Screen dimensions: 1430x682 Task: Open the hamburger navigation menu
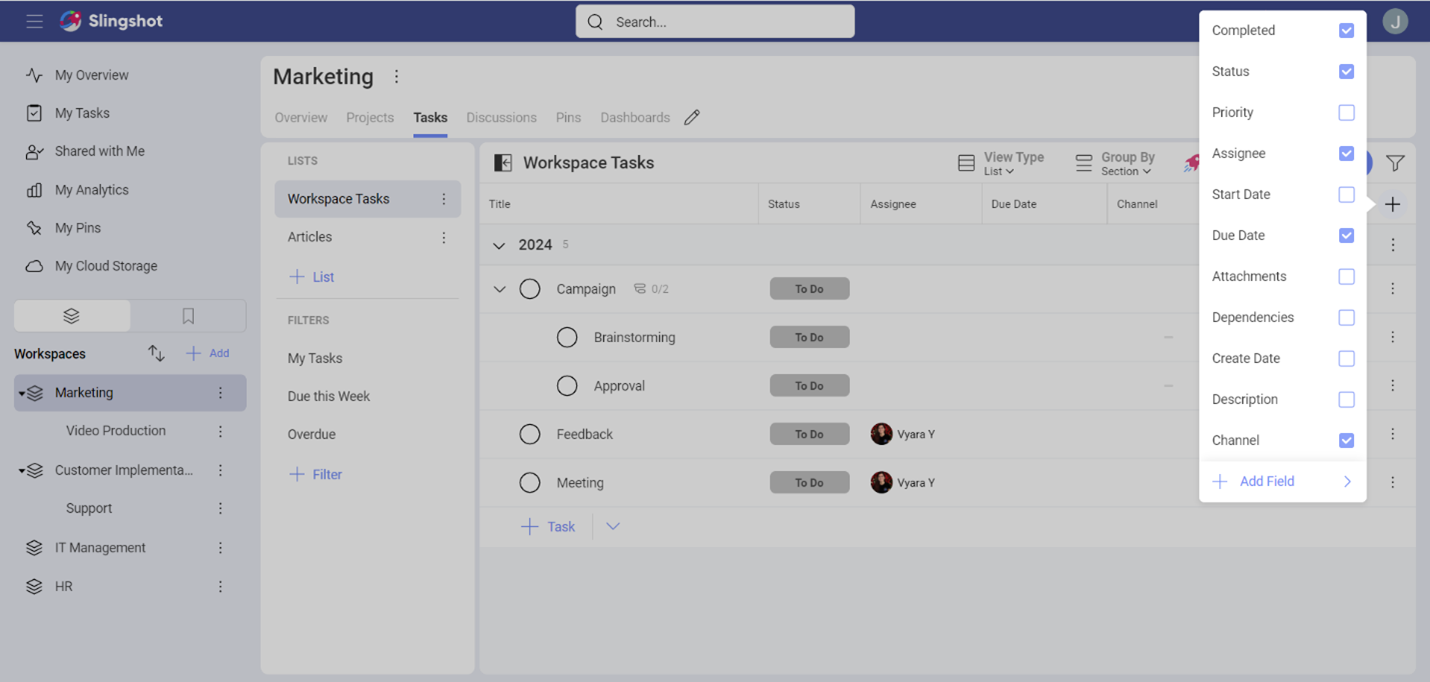[34, 21]
